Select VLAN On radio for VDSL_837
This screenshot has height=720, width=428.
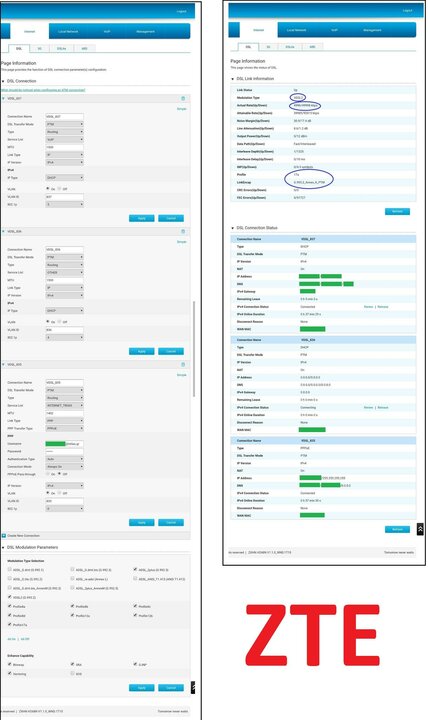click(48, 189)
